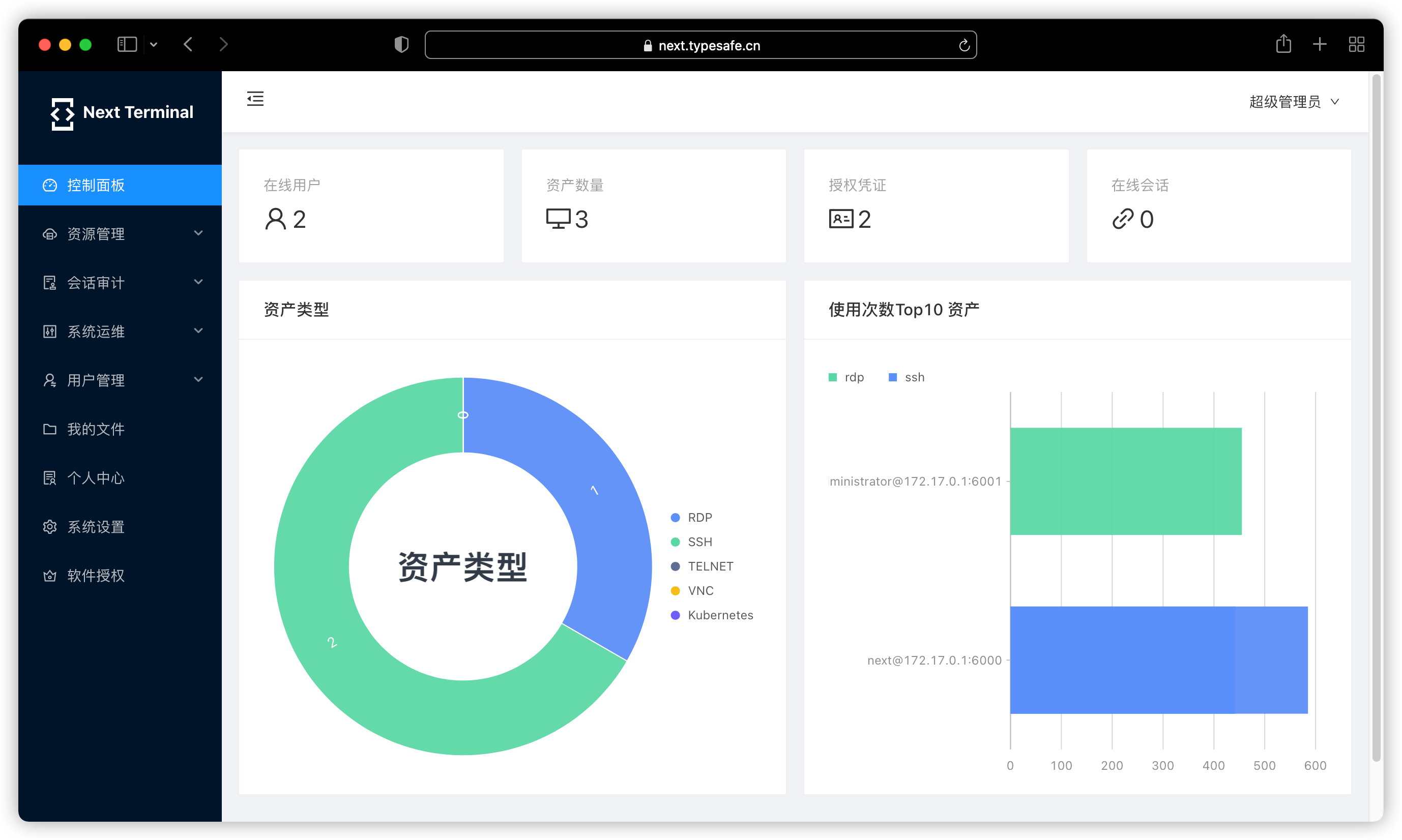Go back with browser back arrow
The width and height of the screenshot is (1402, 840).
pos(189,44)
